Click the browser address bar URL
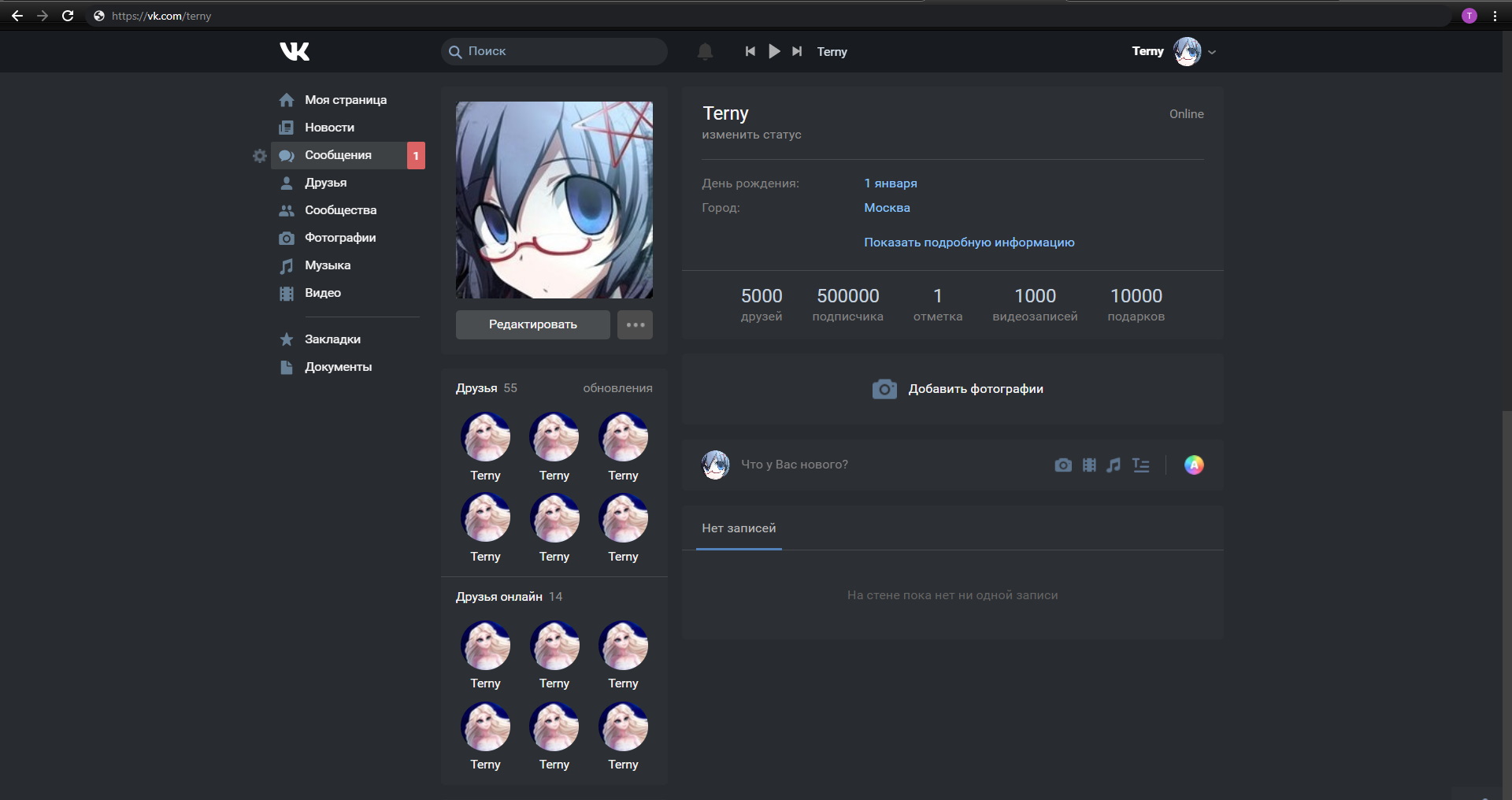1512x800 pixels. pyautogui.click(x=161, y=16)
